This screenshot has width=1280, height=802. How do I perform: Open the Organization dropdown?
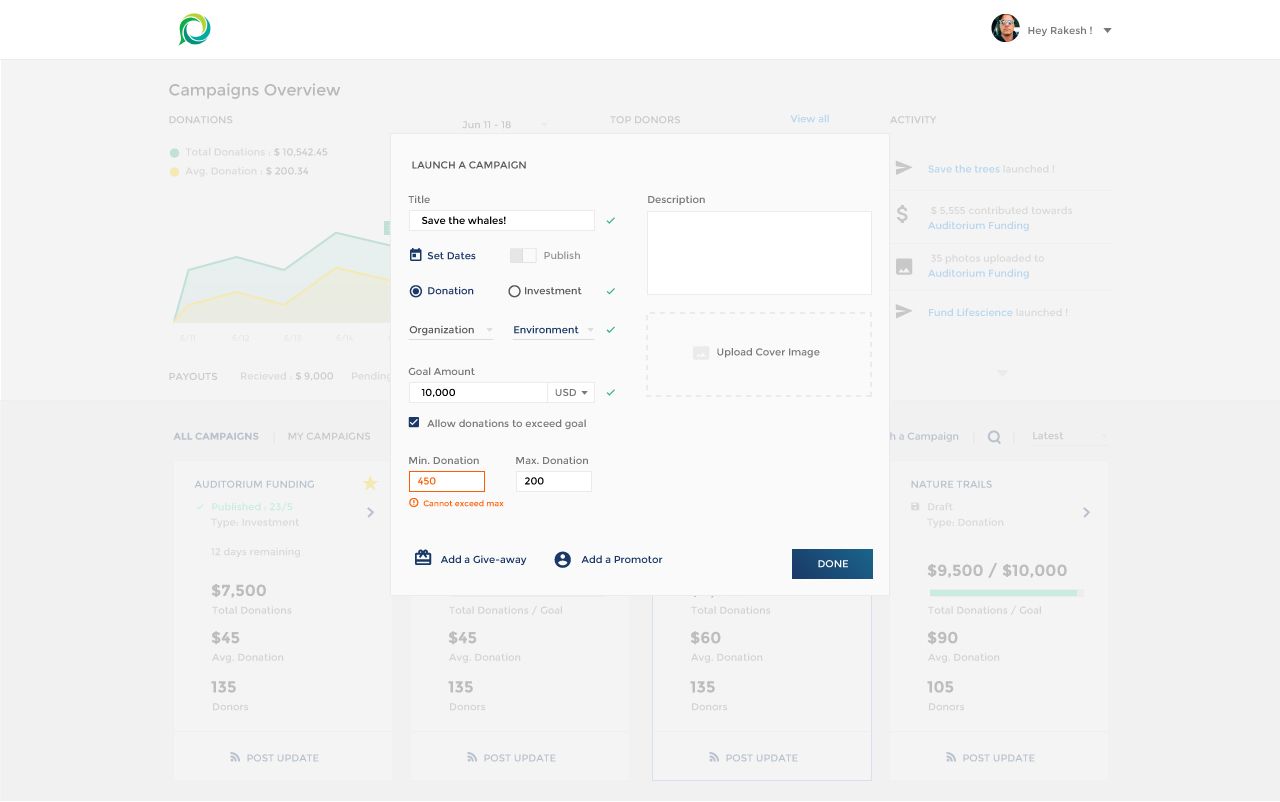coord(451,330)
